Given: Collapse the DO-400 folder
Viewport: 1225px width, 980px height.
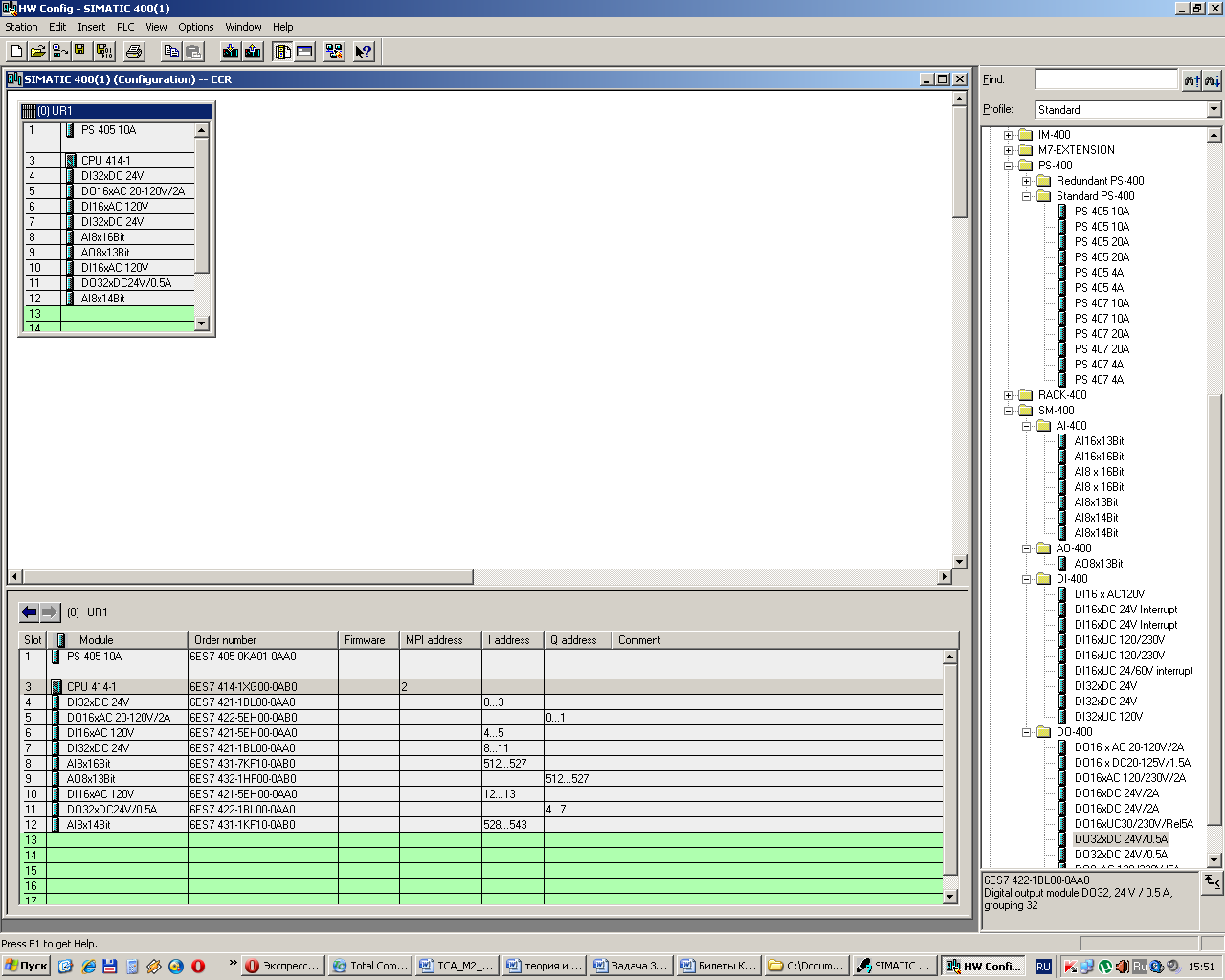Looking at the screenshot, I should tap(1026, 732).
